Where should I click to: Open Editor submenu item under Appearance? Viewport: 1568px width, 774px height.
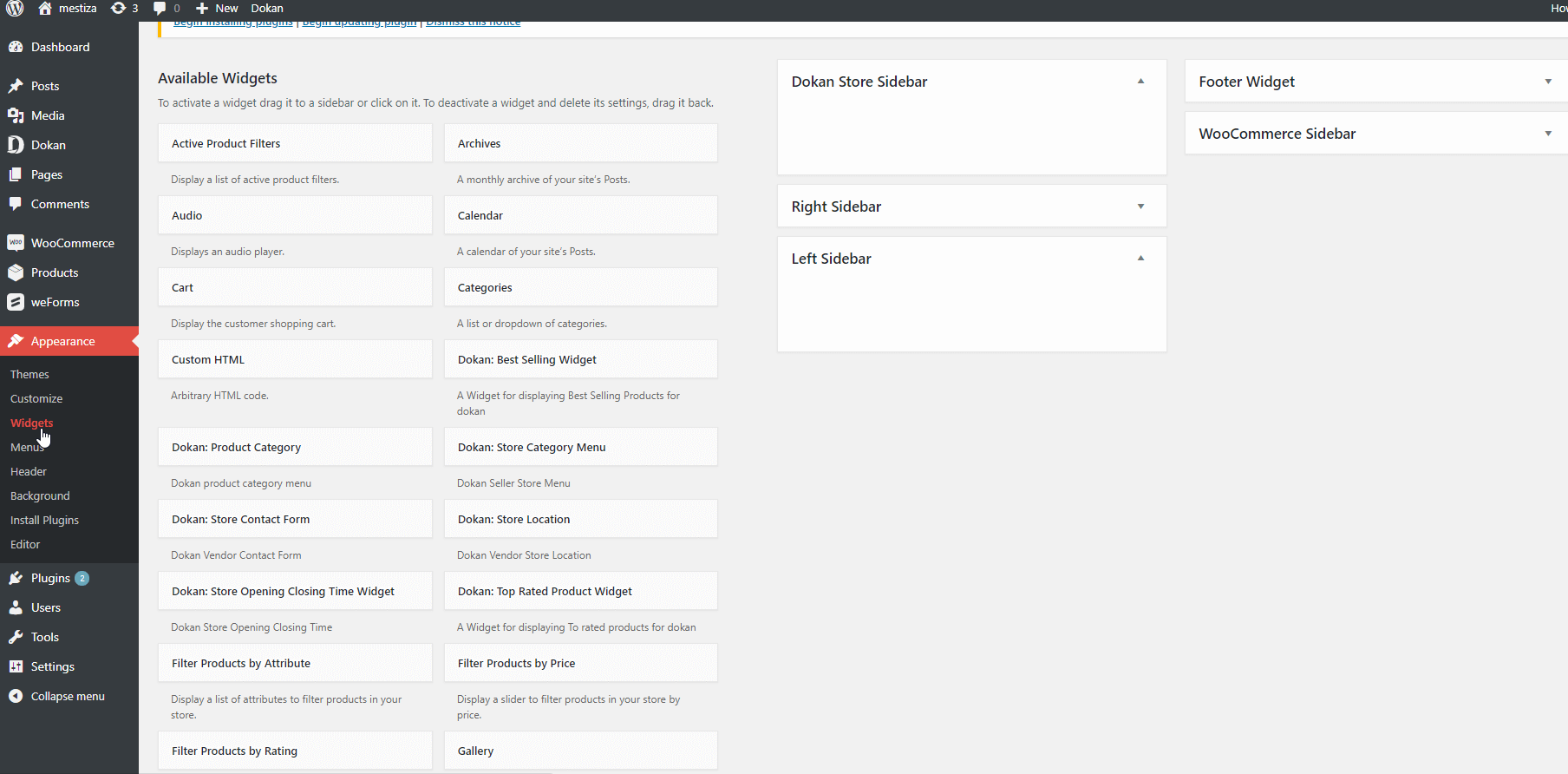[x=25, y=544]
